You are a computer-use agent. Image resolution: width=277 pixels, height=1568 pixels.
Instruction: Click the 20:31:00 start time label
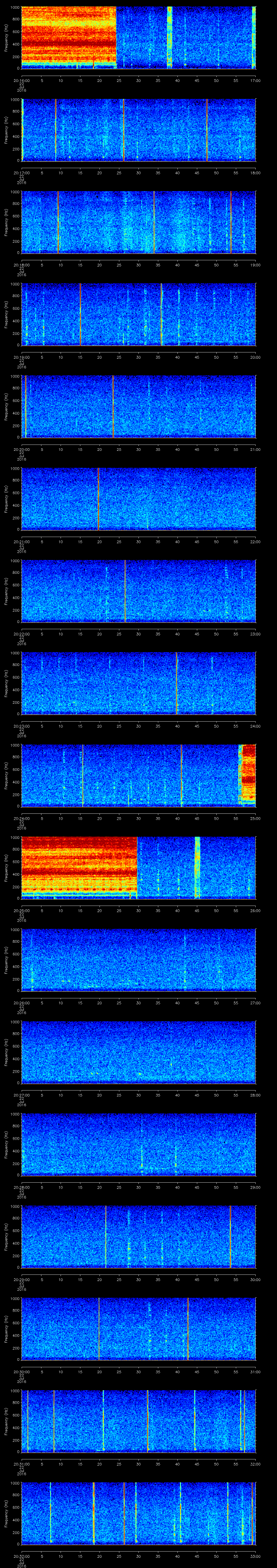(x=22, y=1464)
